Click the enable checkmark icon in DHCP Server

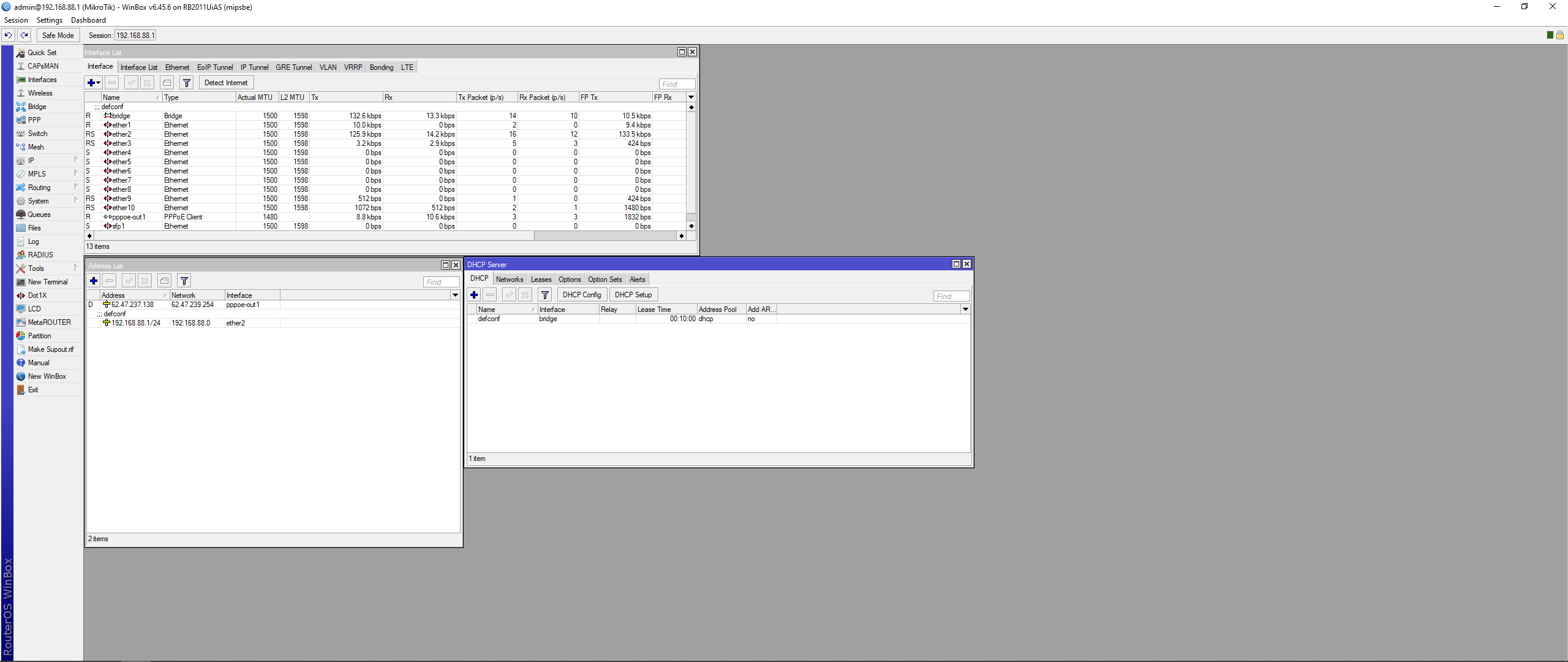[x=509, y=295]
